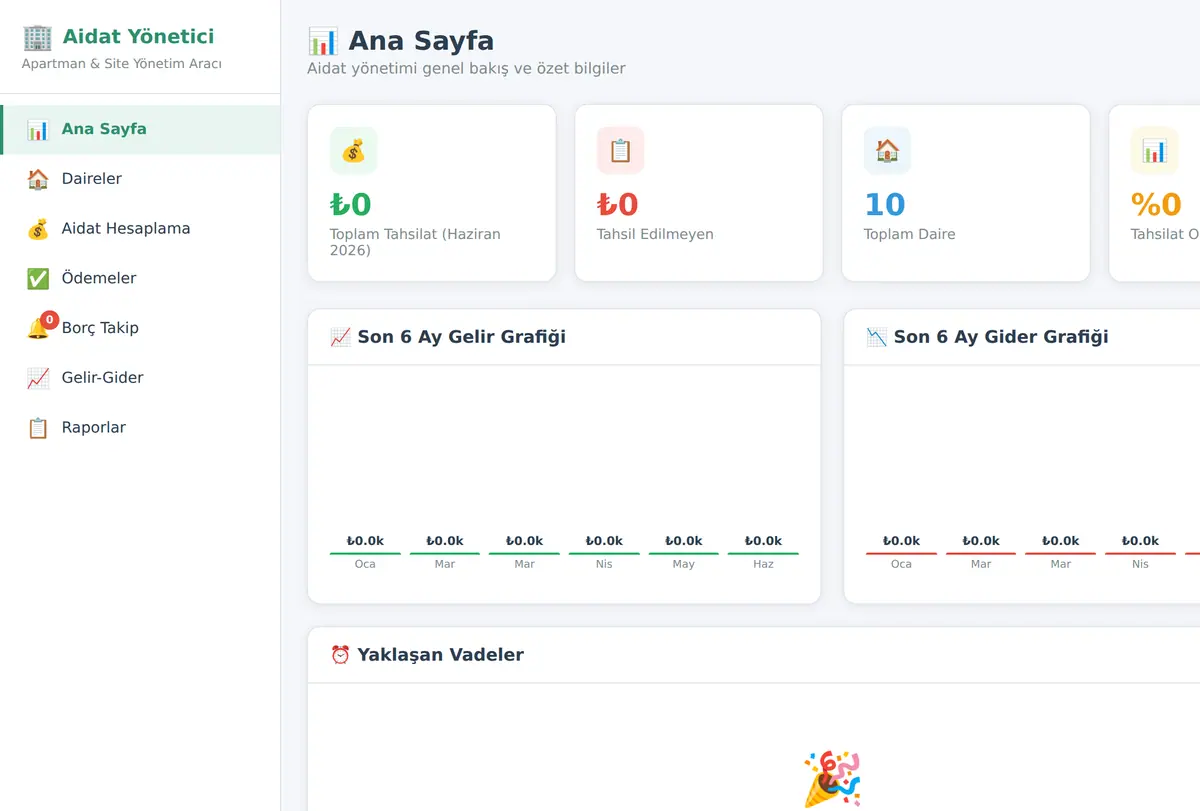1200x811 pixels.
Task: Select the Nis bar in the Gelir chart
Action: [x=604, y=552]
